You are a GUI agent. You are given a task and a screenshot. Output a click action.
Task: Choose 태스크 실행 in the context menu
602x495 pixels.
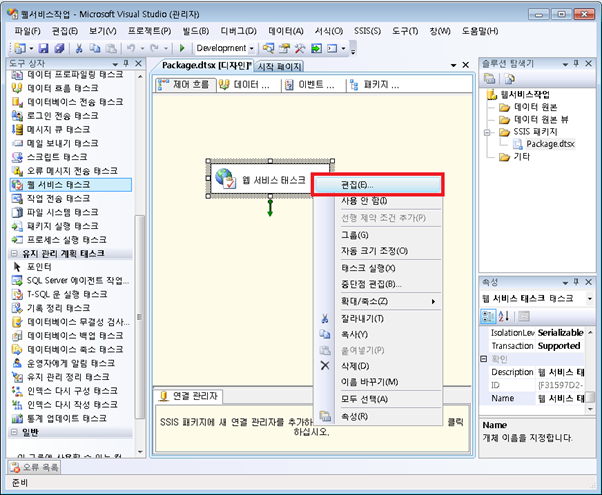[390, 268]
